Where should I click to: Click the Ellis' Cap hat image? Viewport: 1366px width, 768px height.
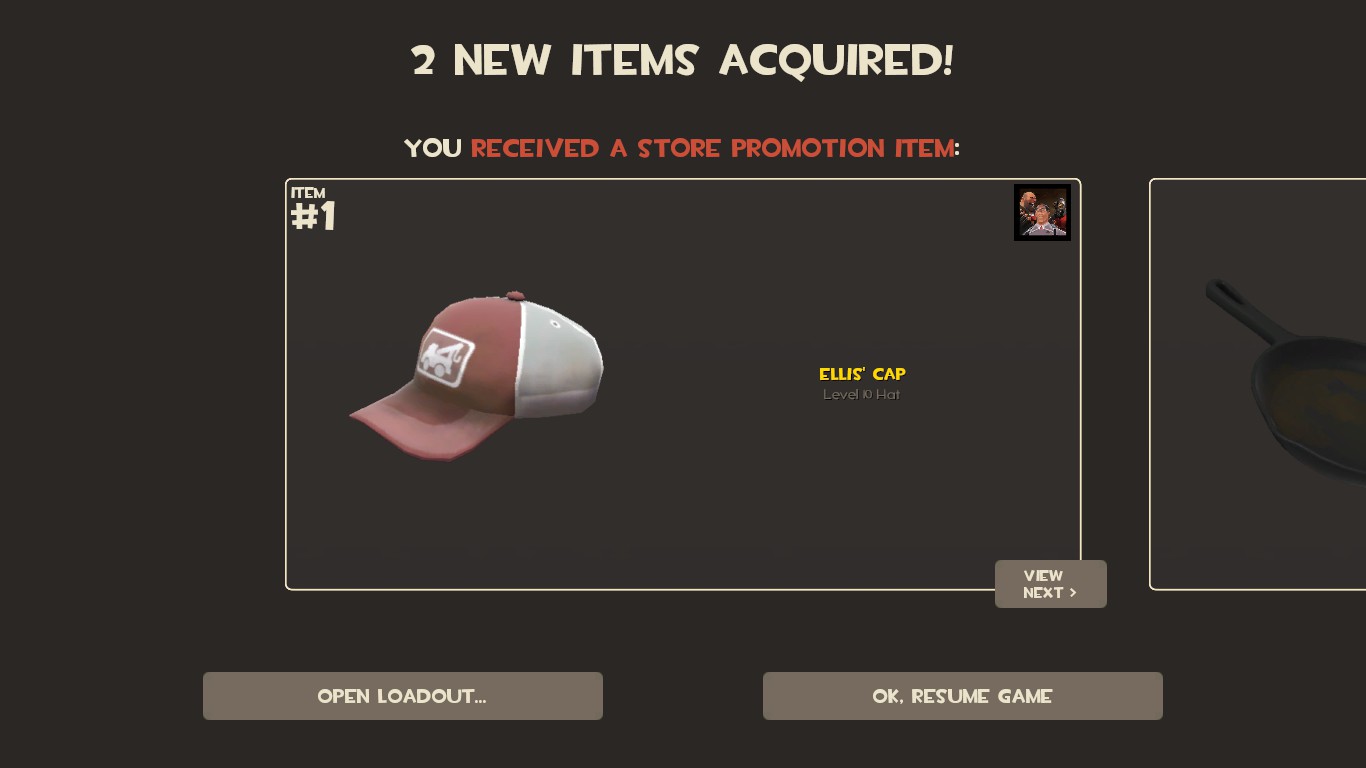476,377
